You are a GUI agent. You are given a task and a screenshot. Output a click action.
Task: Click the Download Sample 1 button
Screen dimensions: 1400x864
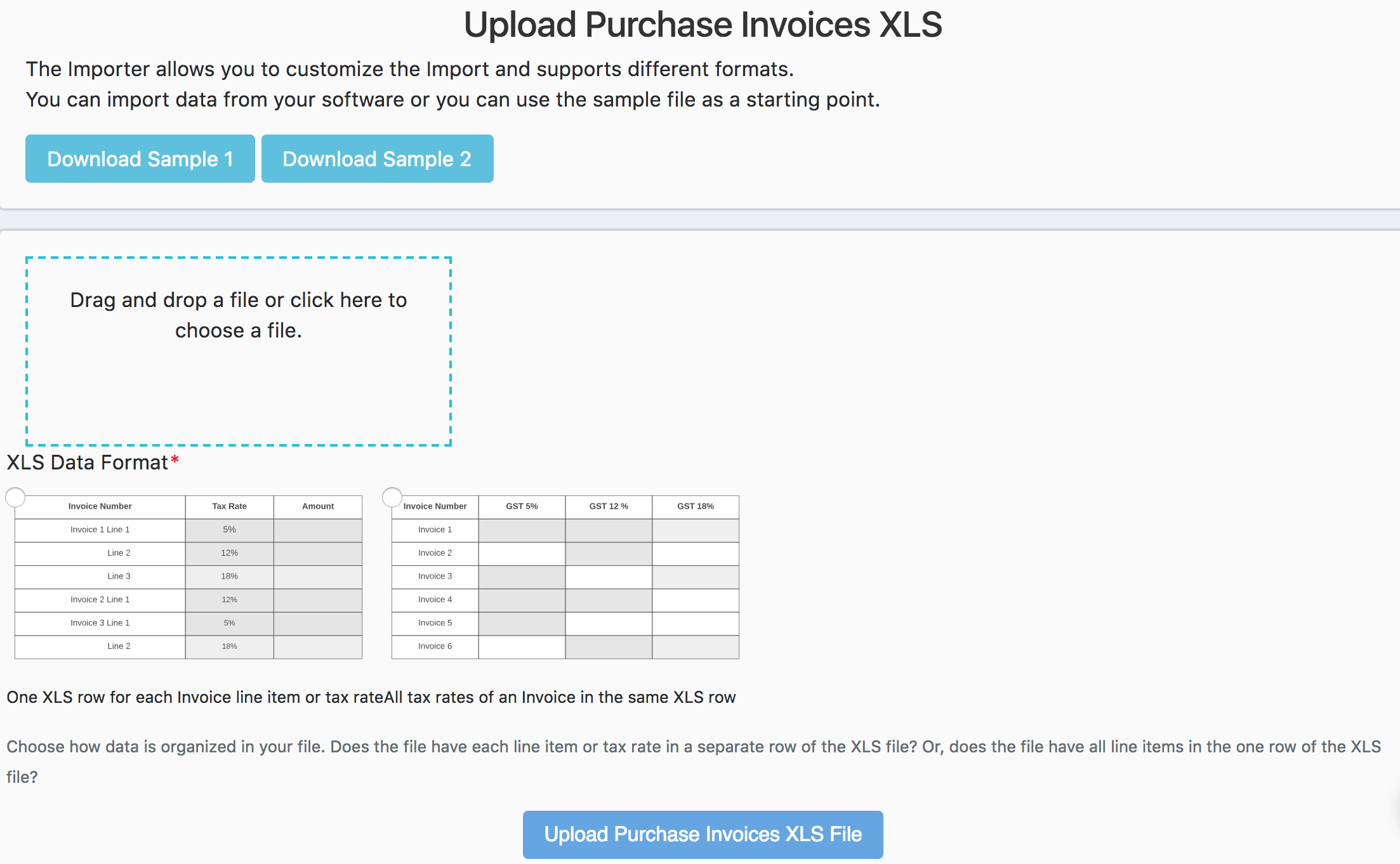click(139, 159)
